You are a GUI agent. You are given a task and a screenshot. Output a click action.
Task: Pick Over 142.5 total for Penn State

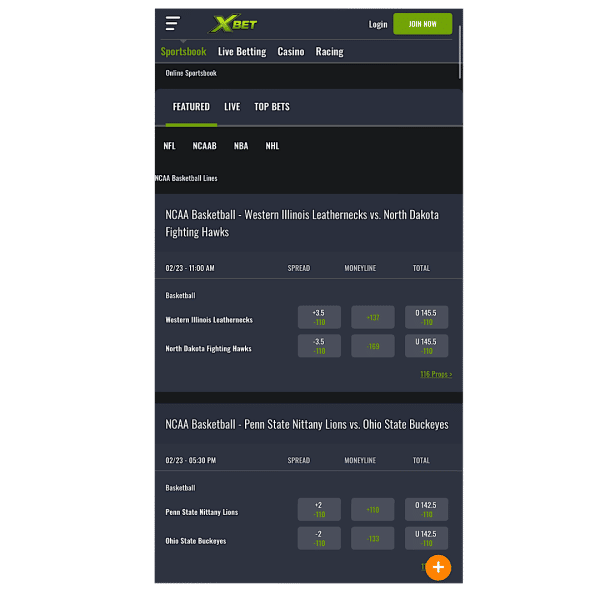(x=426, y=509)
